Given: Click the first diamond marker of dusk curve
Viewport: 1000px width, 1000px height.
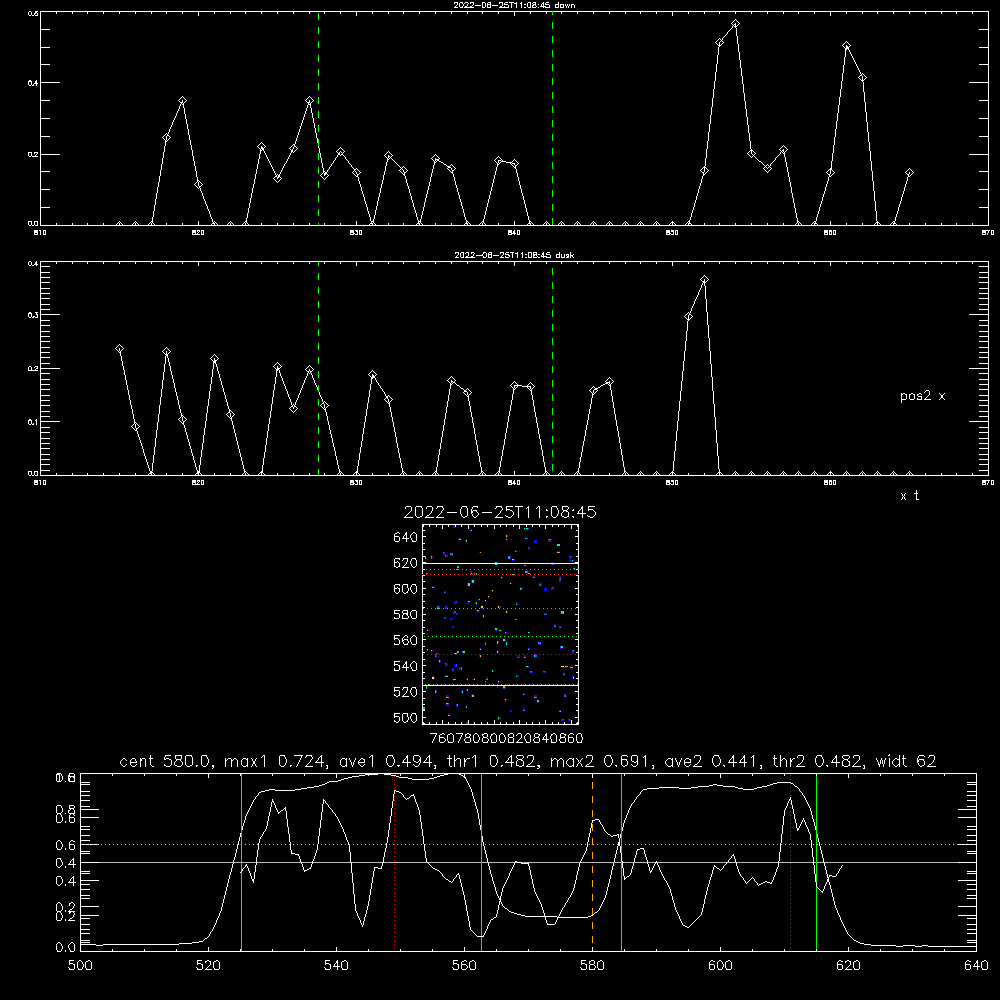Looking at the screenshot, I should [119, 348].
